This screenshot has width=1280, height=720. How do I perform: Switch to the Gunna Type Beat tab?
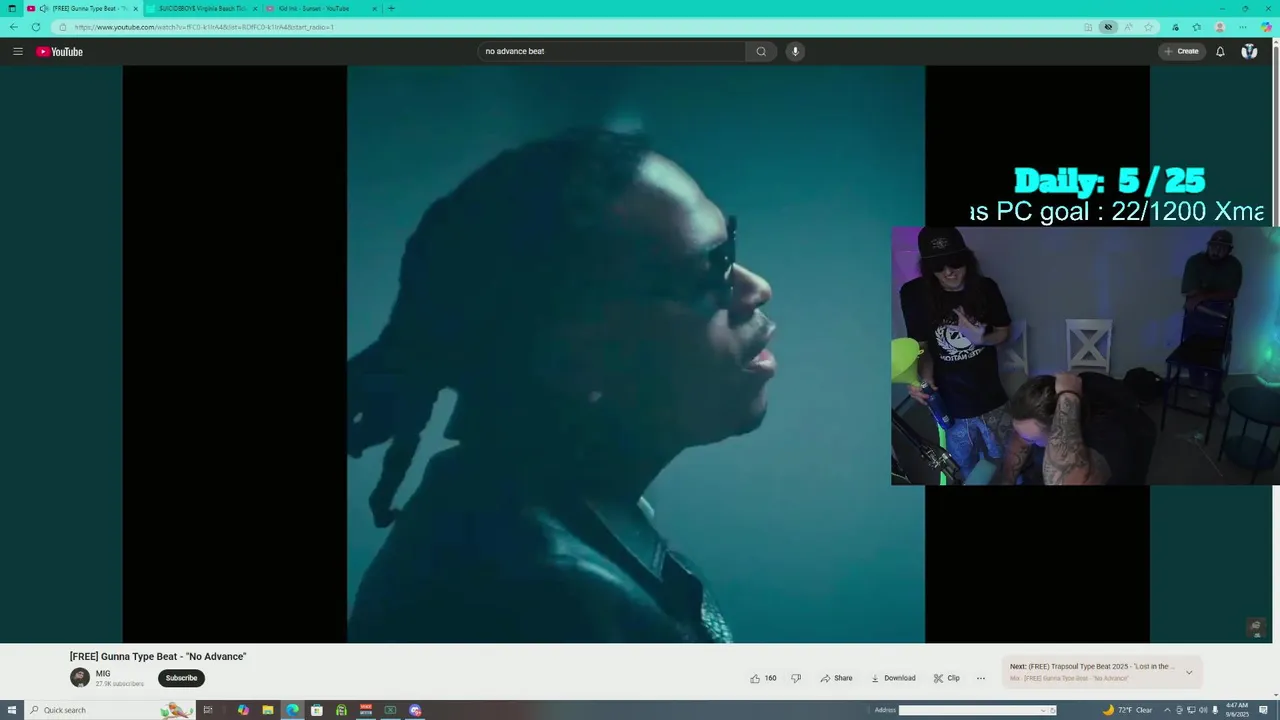84,8
